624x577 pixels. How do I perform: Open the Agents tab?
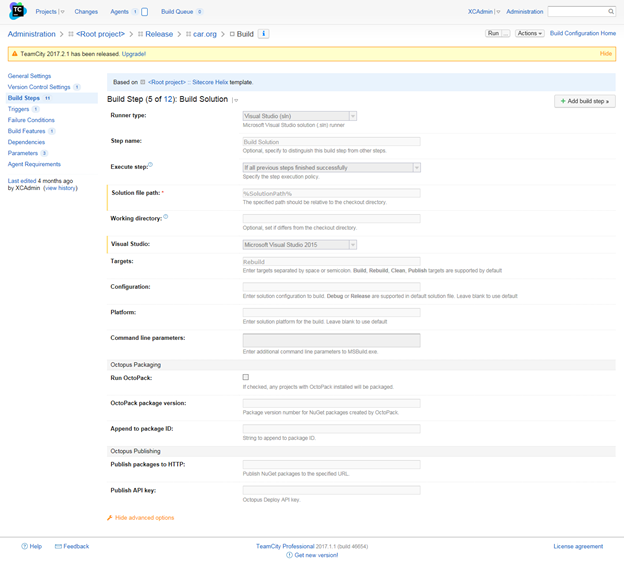click(x=119, y=12)
